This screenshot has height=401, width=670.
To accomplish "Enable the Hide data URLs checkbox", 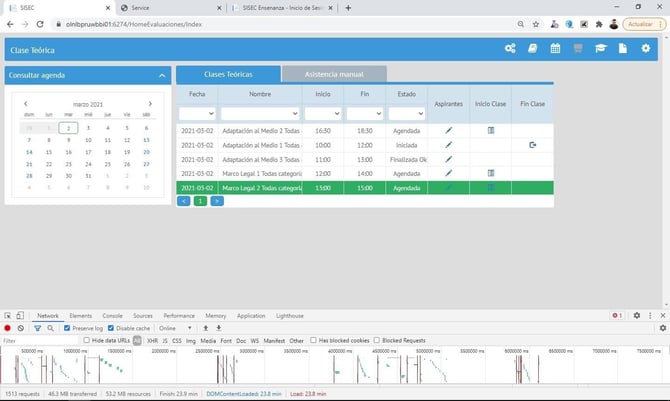I will 87,341.
